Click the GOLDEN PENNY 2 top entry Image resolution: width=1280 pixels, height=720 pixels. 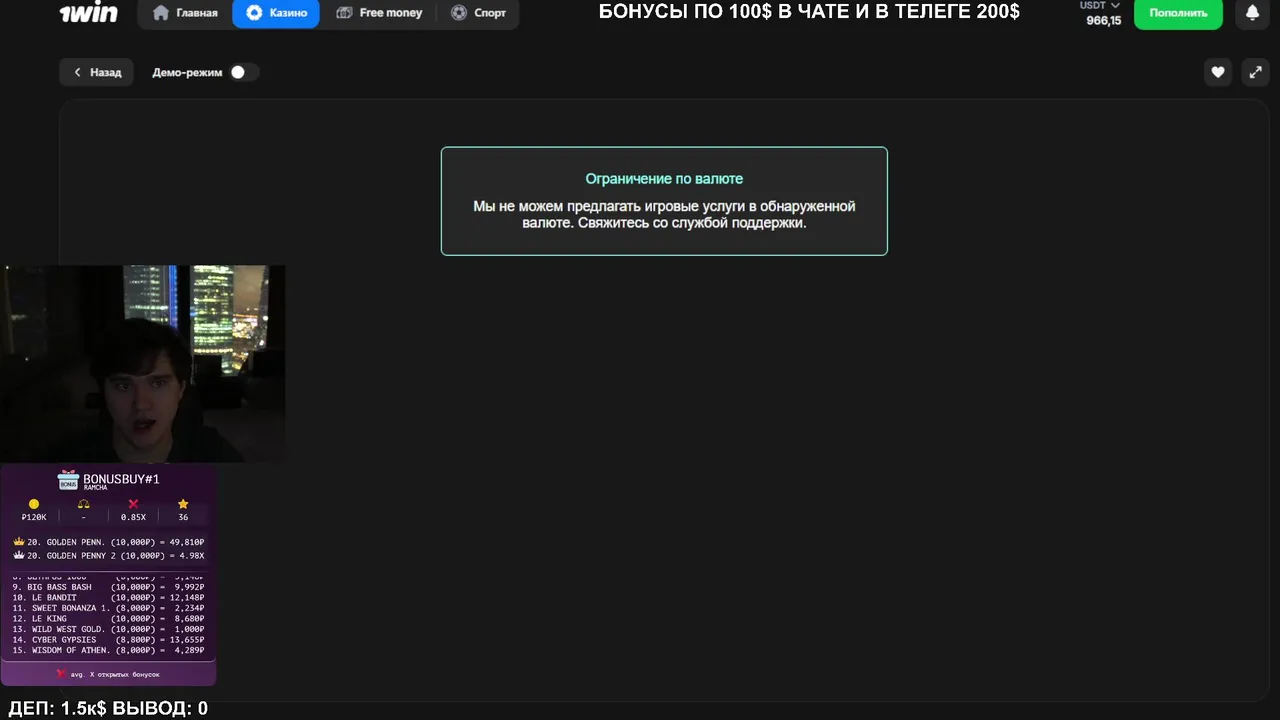click(108, 555)
